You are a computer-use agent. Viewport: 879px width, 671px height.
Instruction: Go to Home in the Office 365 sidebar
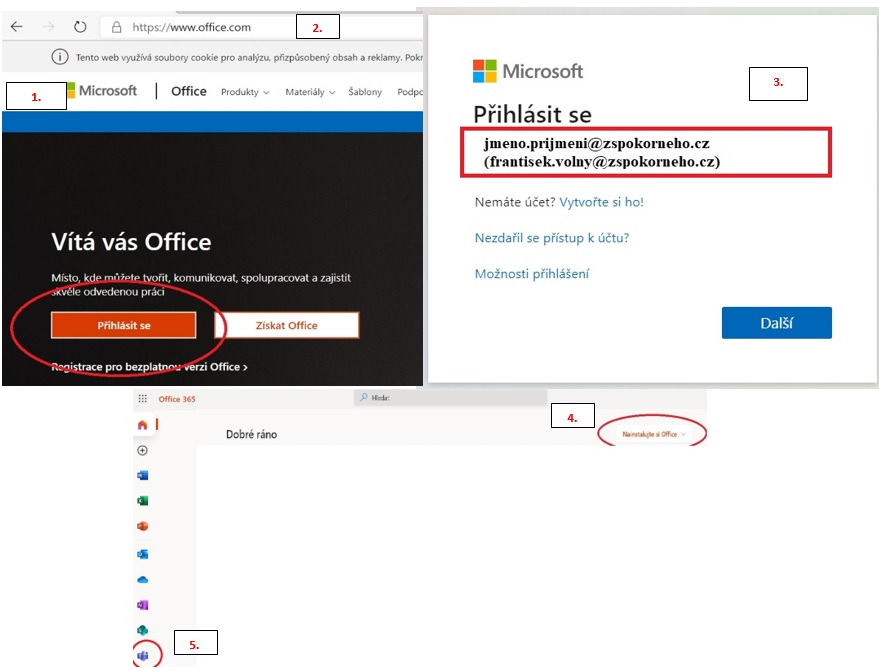tap(142, 424)
